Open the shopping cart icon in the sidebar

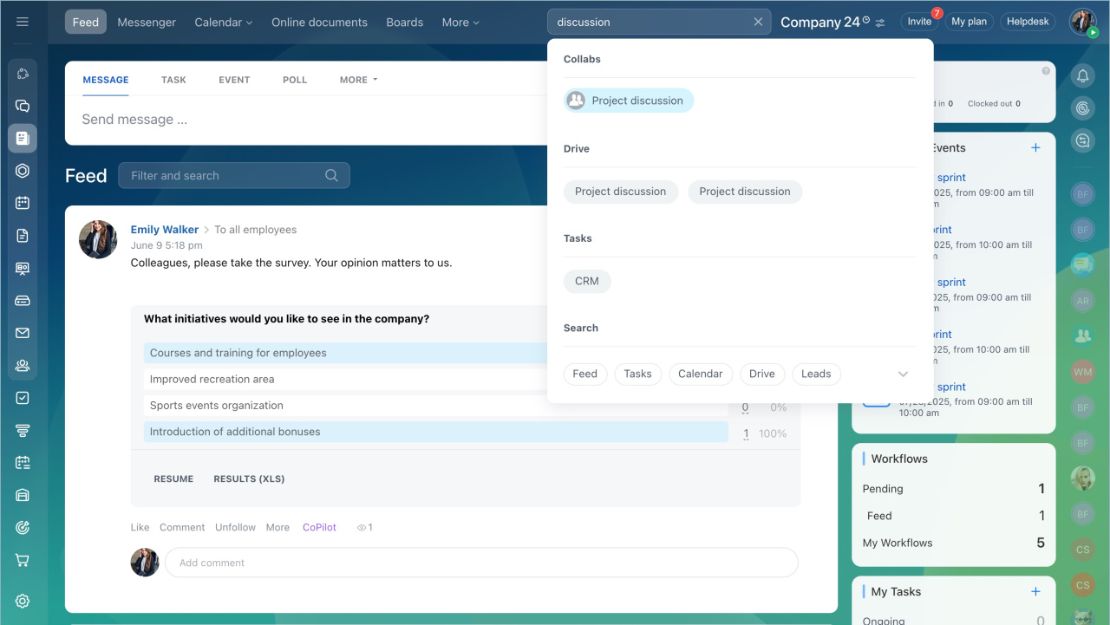point(22,561)
